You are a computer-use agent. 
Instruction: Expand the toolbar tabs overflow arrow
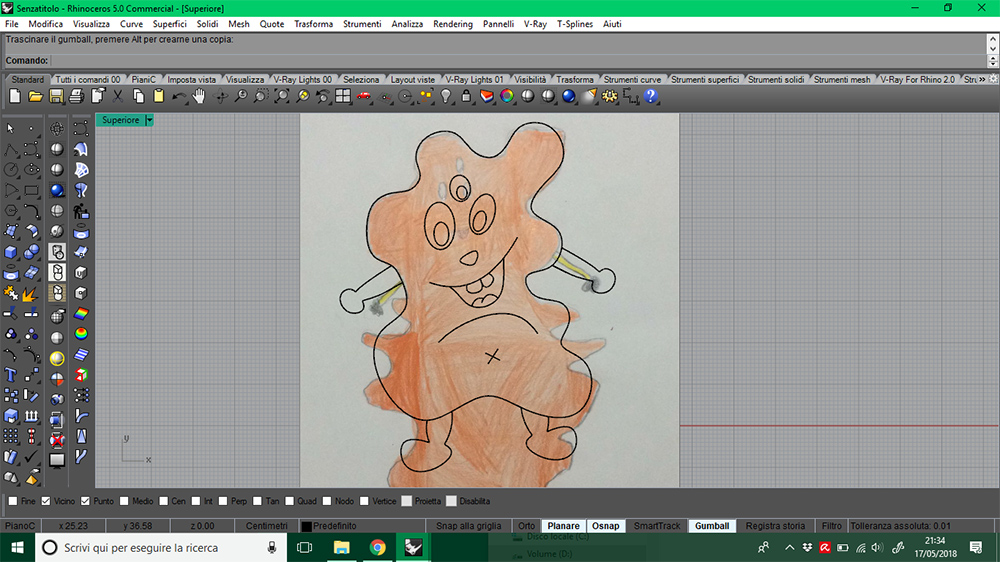tap(982, 79)
